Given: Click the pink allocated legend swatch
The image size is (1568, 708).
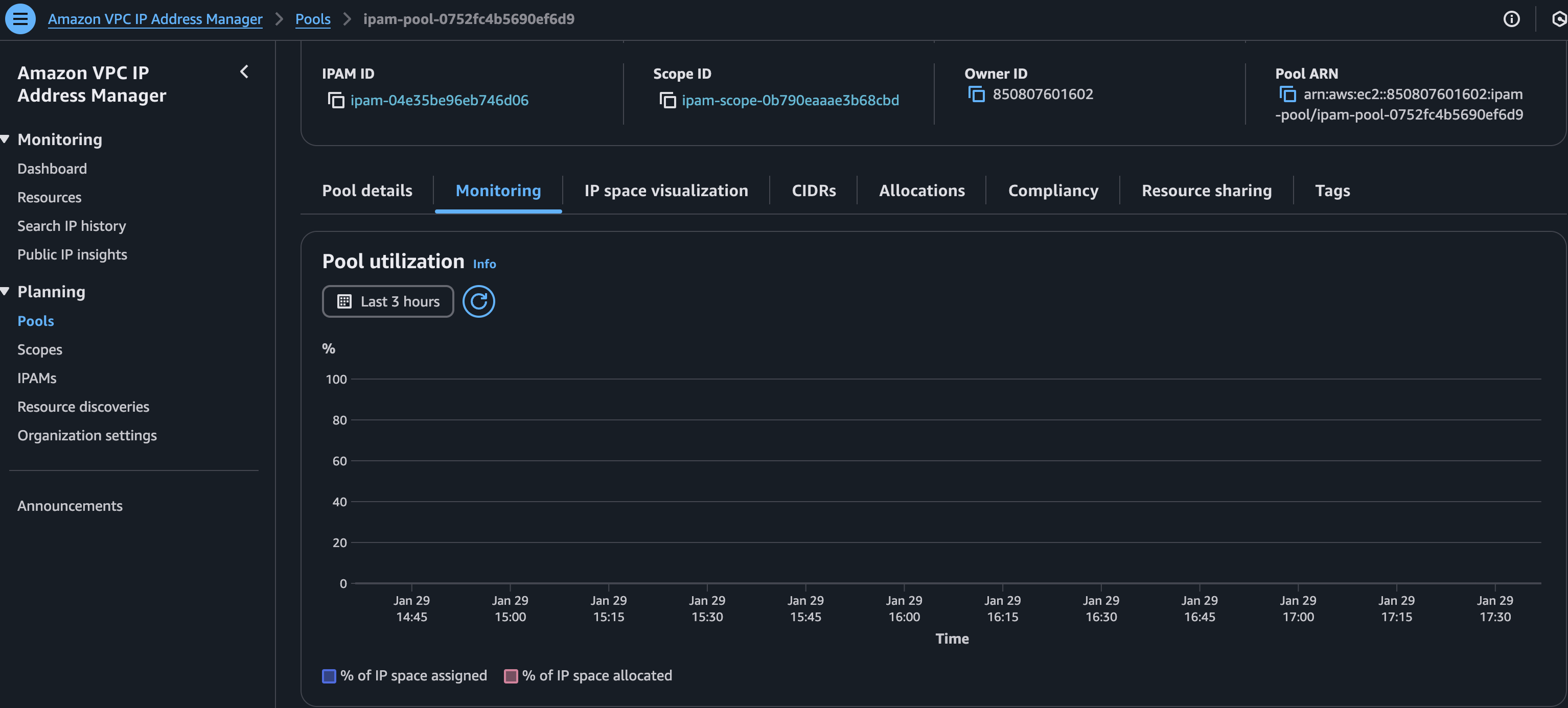Looking at the screenshot, I should [x=511, y=675].
